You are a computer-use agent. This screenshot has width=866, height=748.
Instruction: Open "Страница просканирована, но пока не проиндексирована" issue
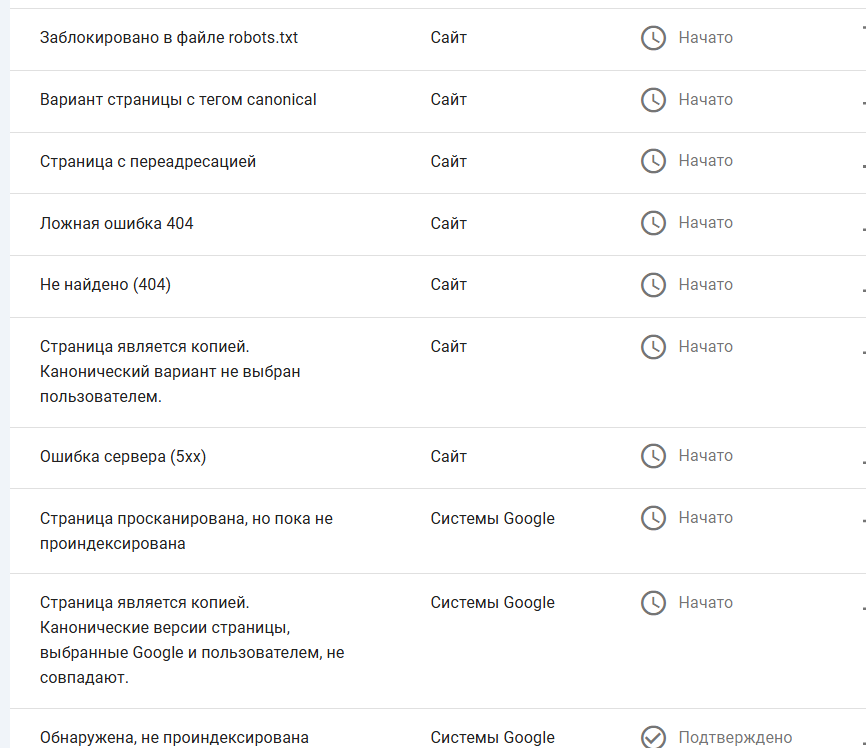(x=186, y=531)
